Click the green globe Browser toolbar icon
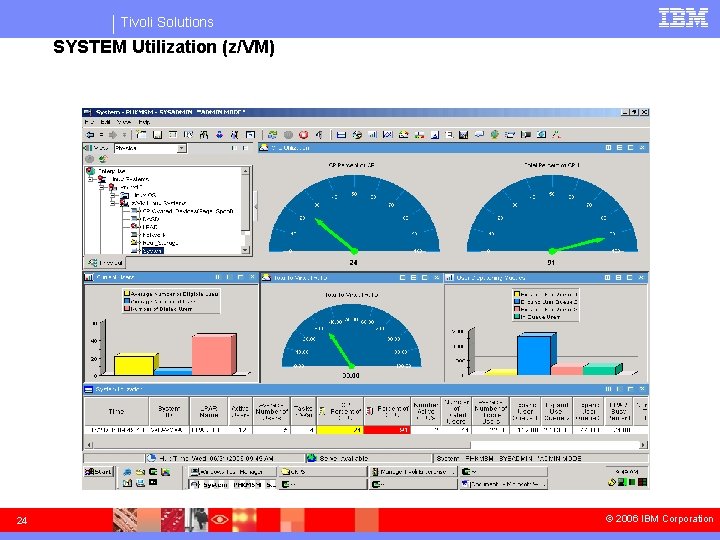The height and width of the screenshot is (540, 720). [x=495, y=135]
